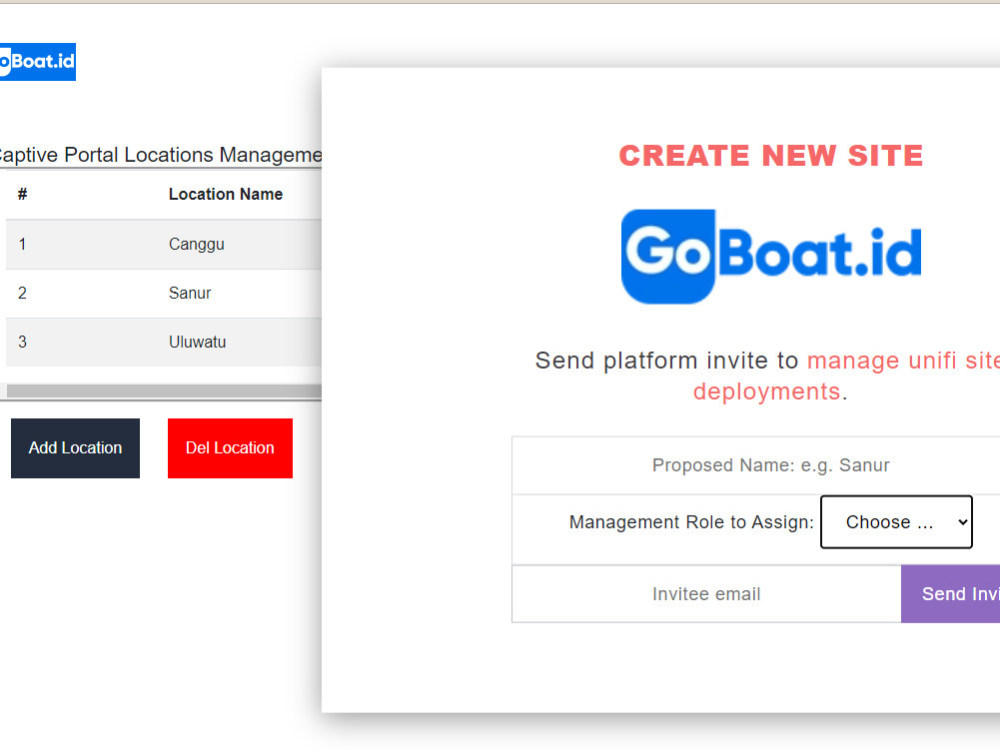Select the Uluwatu location row

coord(164,342)
